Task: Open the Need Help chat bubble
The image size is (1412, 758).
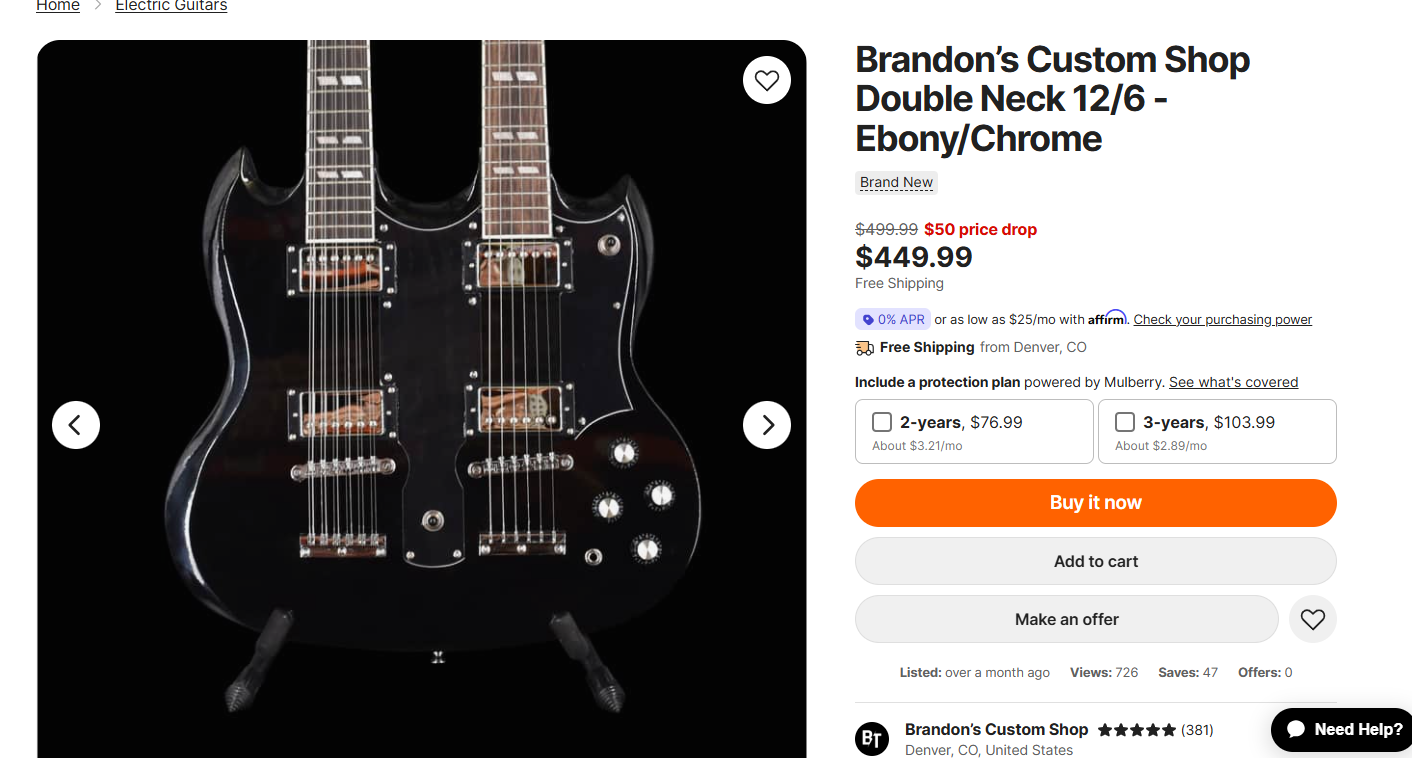Action: tap(1343, 730)
